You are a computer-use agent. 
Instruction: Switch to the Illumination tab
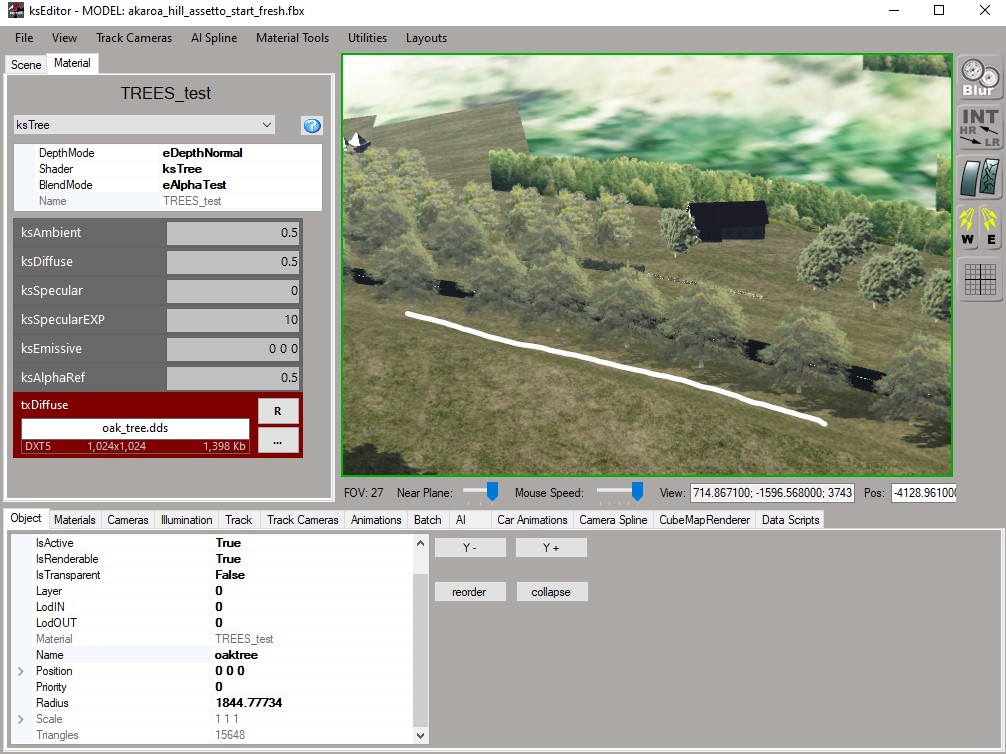[x=186, y=520]
